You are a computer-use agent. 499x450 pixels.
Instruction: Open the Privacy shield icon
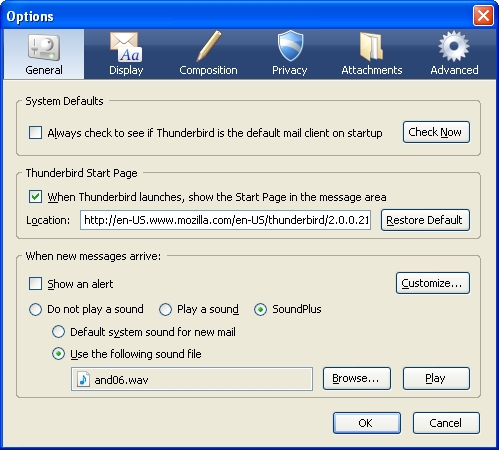pyautogui.click(x=290, y=46)
